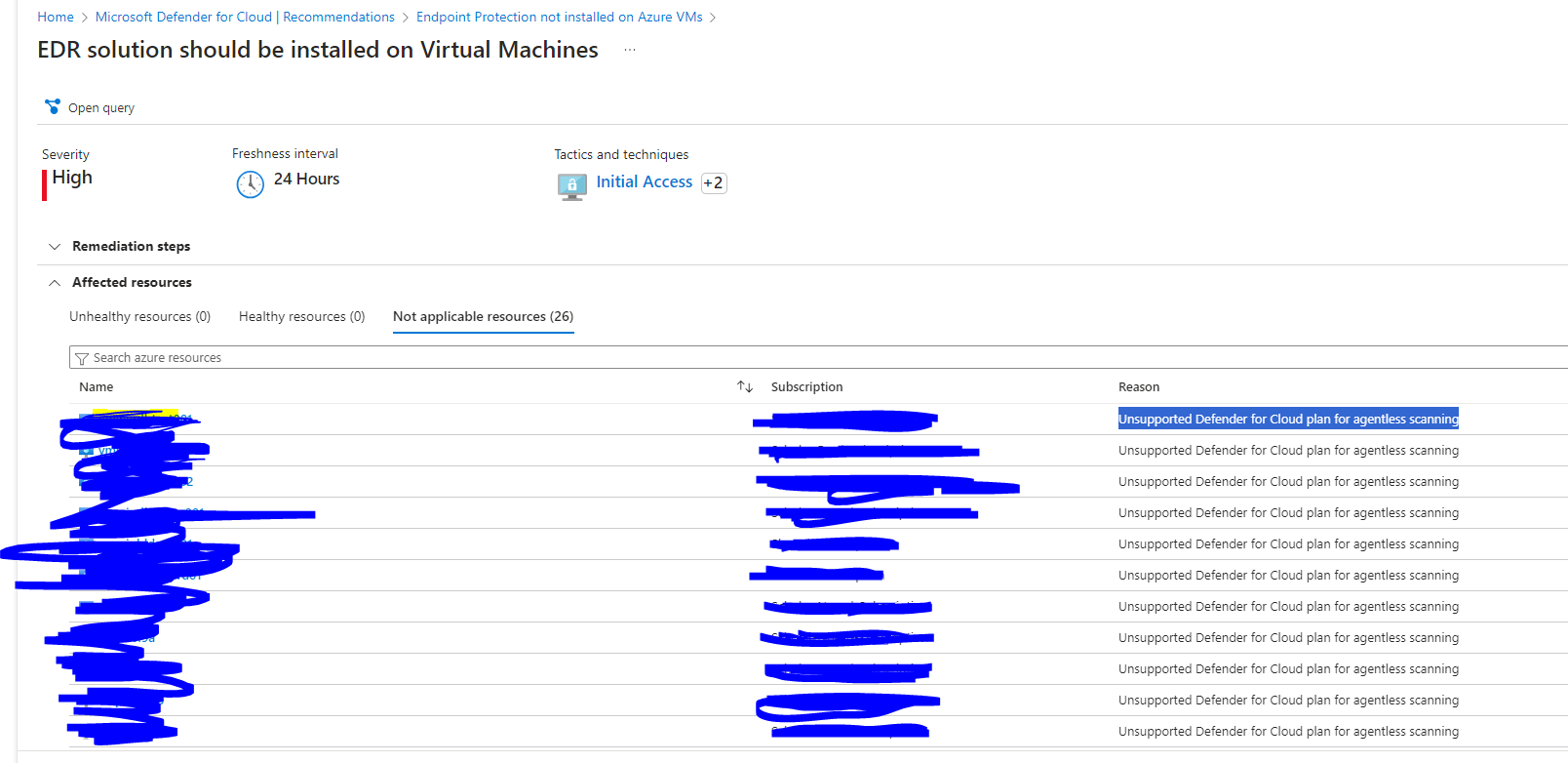1568x763 pixels.
Task: Go to Microsoft Defender for Cloud Recommendations breadcrumb
Action: (x=245, y=17)
